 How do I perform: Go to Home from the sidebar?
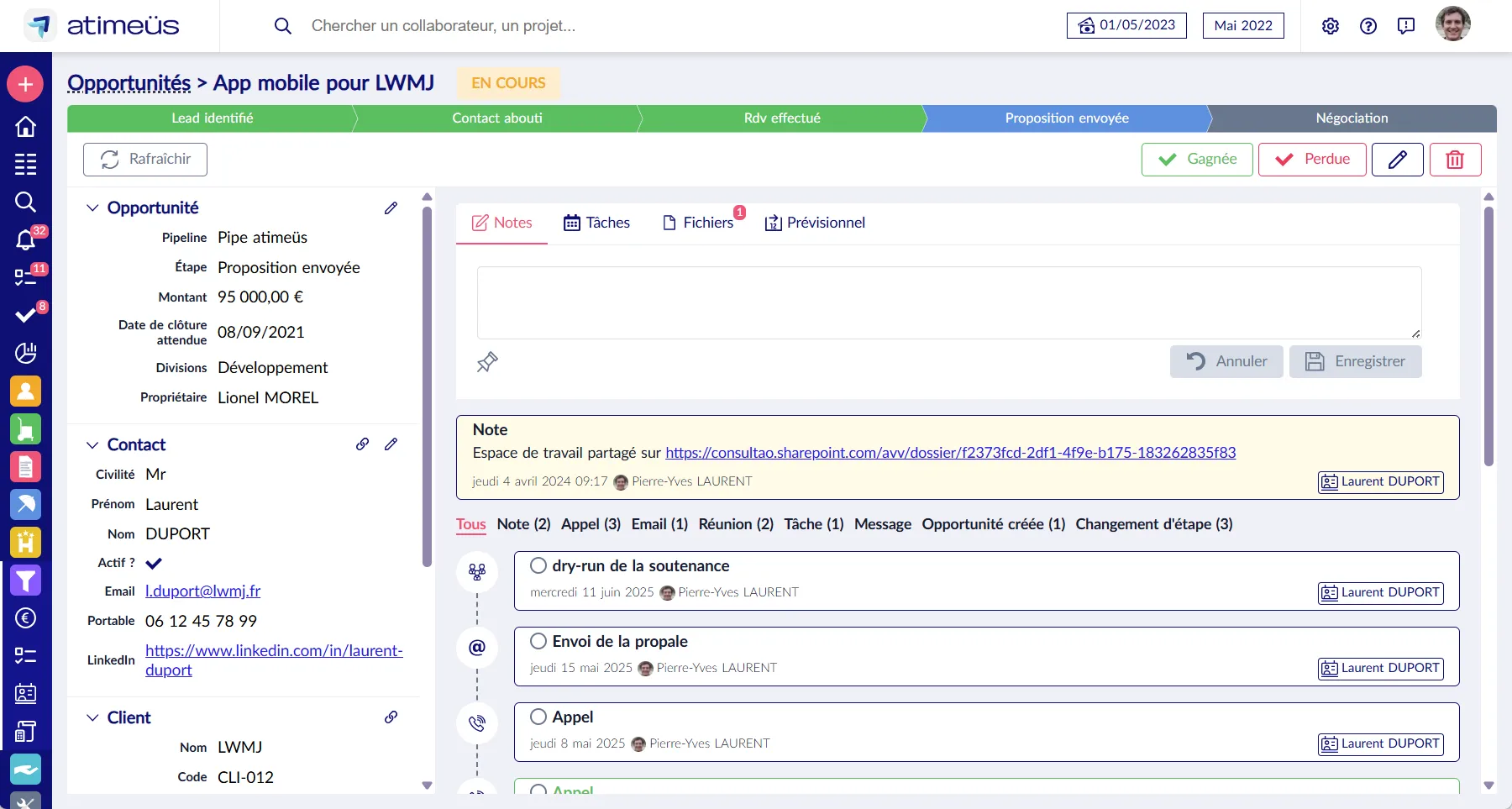[x=25, y=126]
